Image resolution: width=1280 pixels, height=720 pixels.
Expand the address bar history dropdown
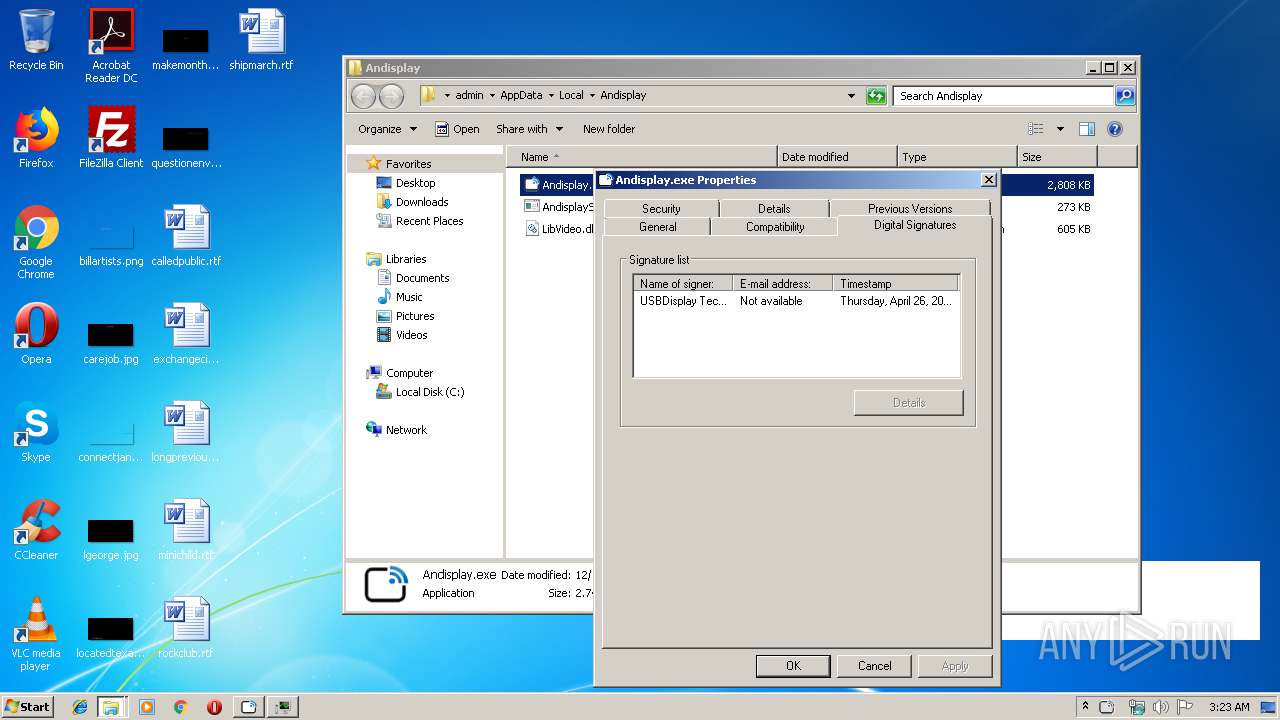click(851, 96)
